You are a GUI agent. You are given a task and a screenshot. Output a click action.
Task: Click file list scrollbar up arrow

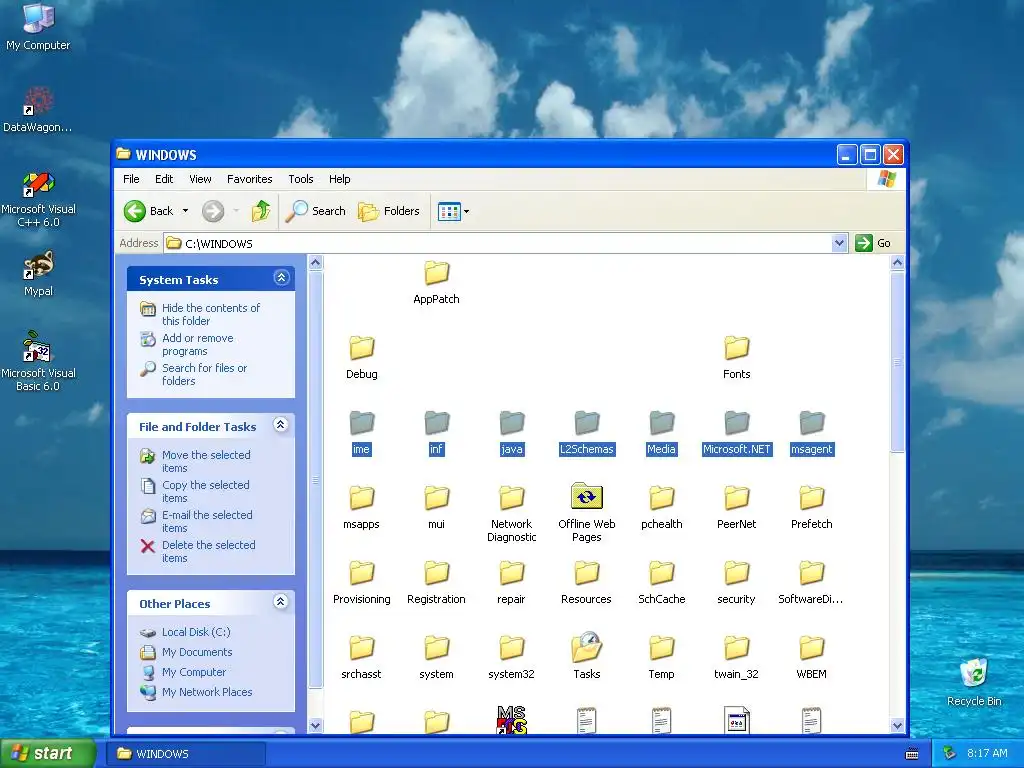click(897, 263)
